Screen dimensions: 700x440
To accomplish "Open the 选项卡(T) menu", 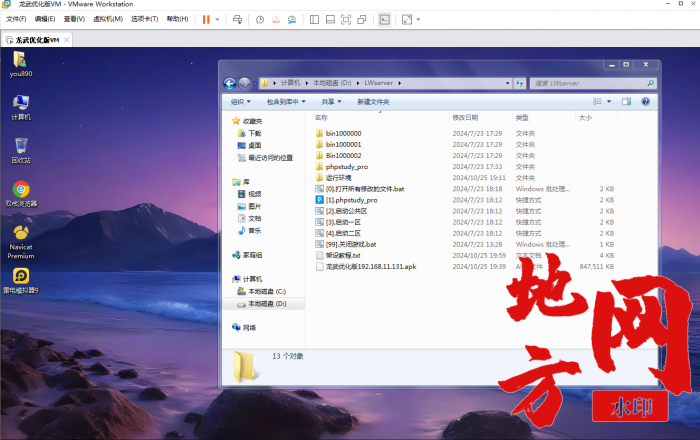I will tap(145, 19).
